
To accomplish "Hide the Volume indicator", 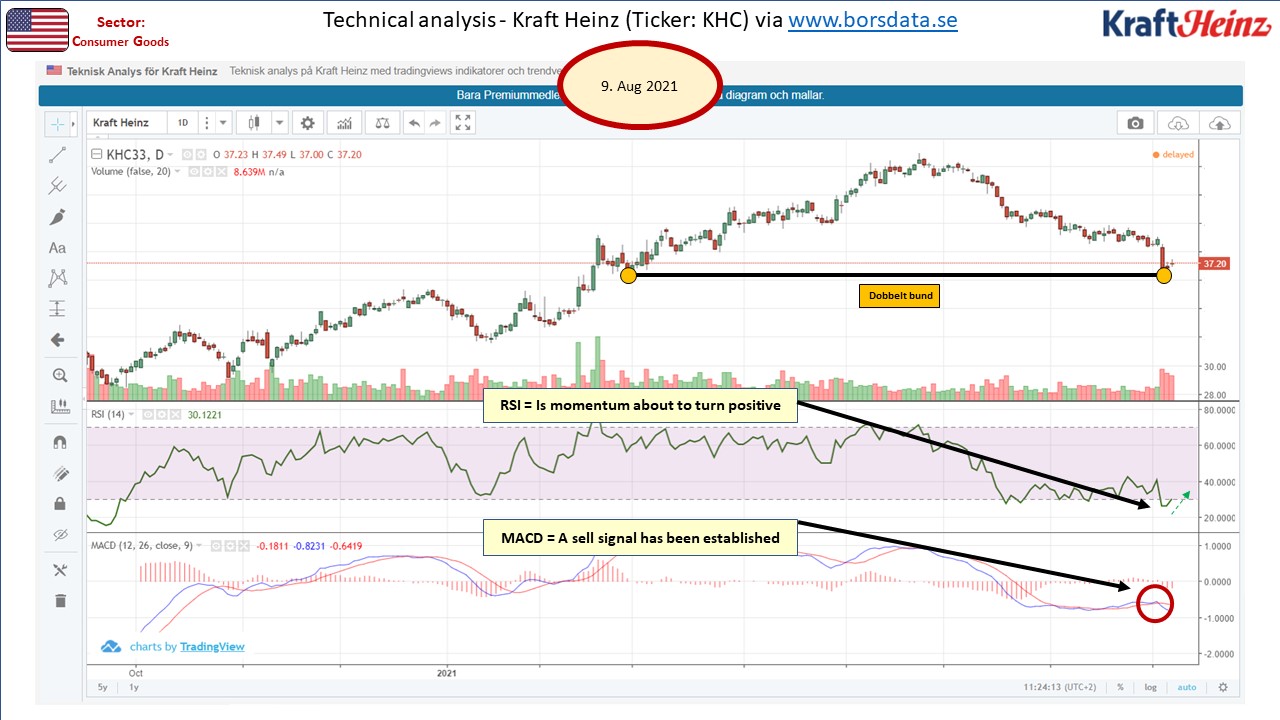I will [194, 171].
